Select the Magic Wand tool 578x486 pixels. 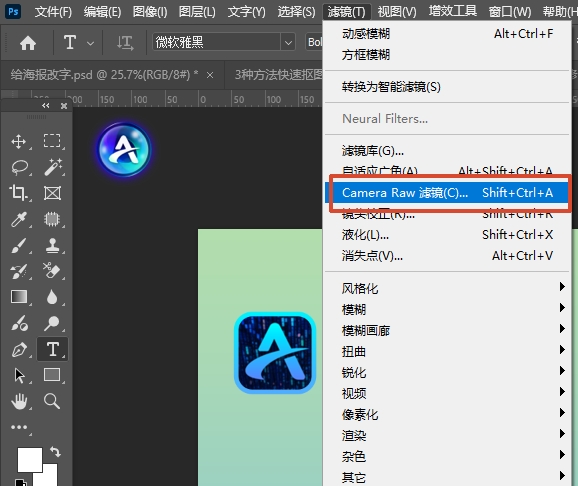click(x=52, y=167)
